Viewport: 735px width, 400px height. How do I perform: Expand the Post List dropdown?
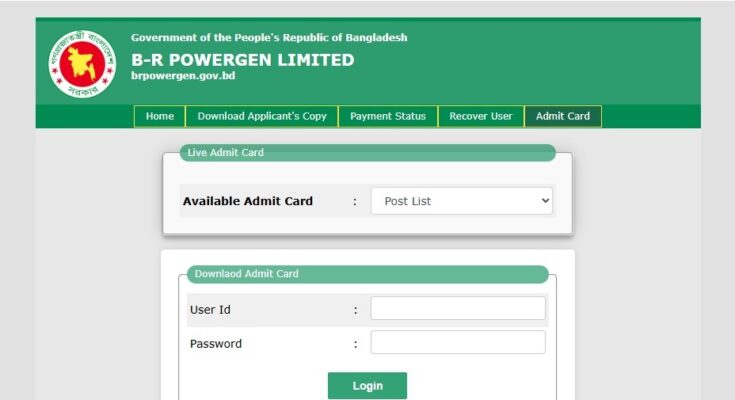[461, 201]
